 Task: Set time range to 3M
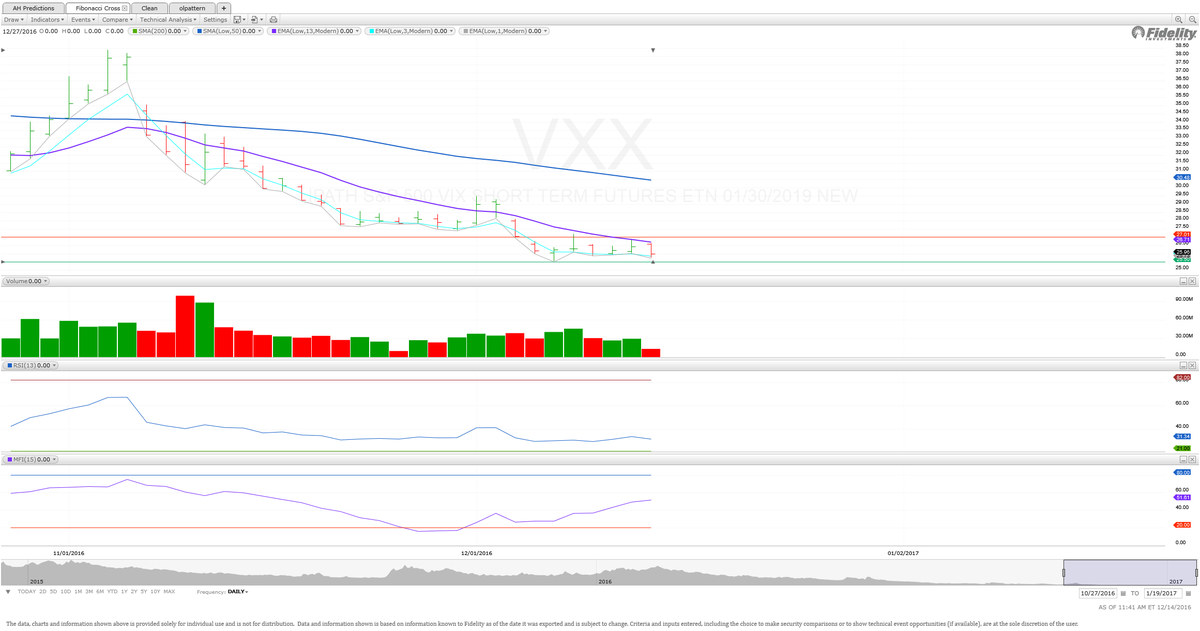[x=89, y=591]
